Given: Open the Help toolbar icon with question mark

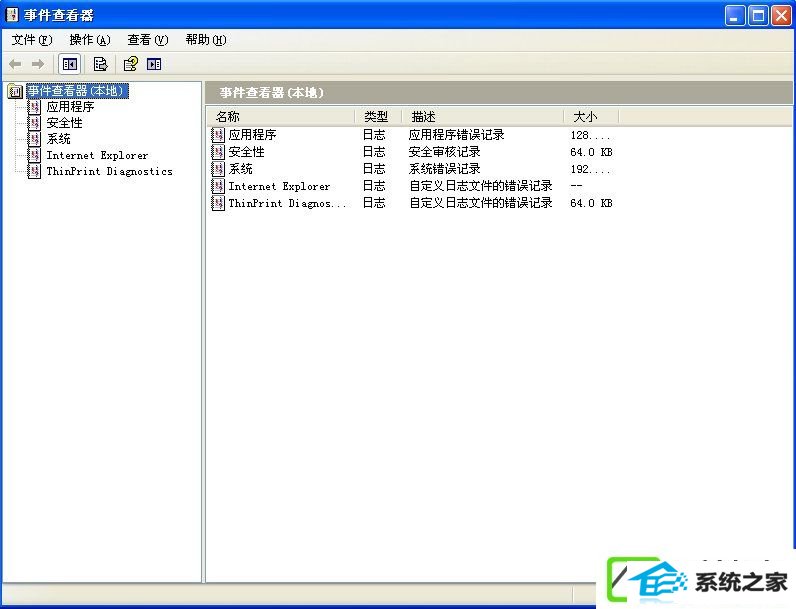Looking at the screenshot, I should tap(130, 64).
